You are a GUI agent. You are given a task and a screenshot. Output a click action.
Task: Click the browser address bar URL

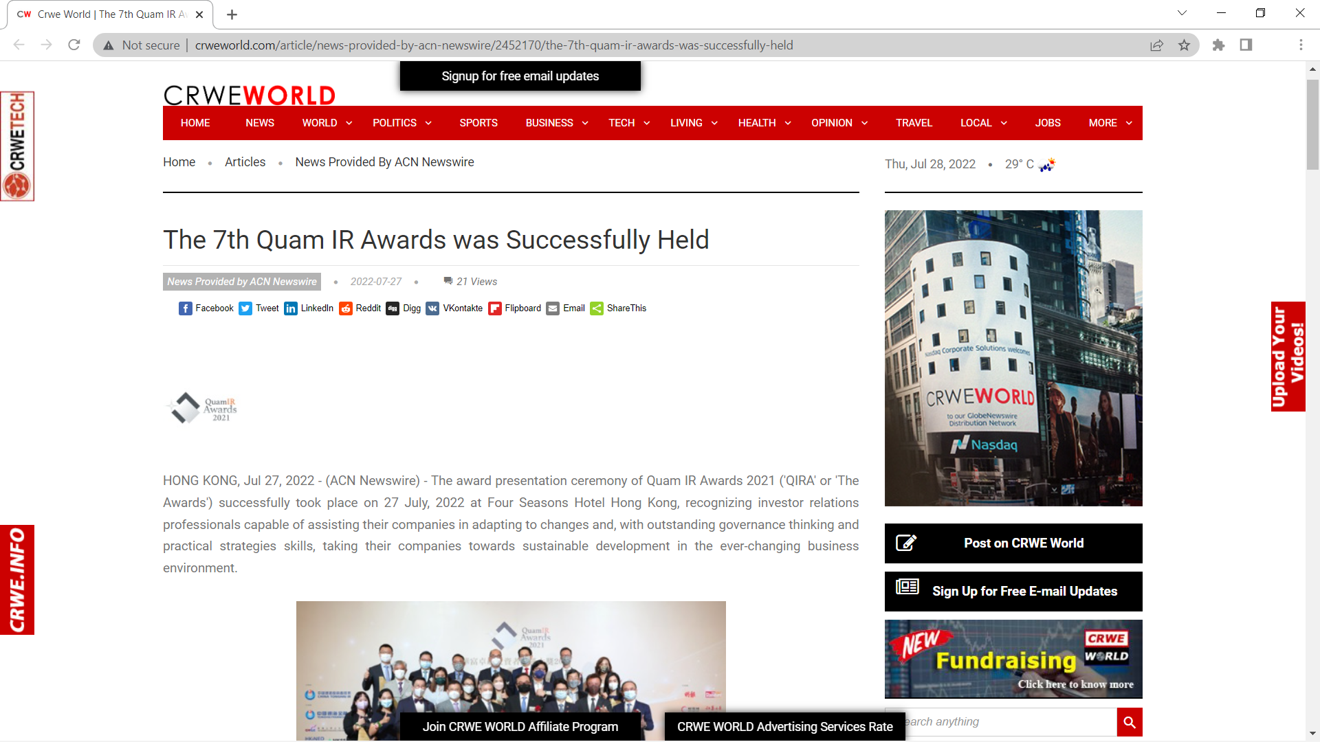(x=494, y=45)
